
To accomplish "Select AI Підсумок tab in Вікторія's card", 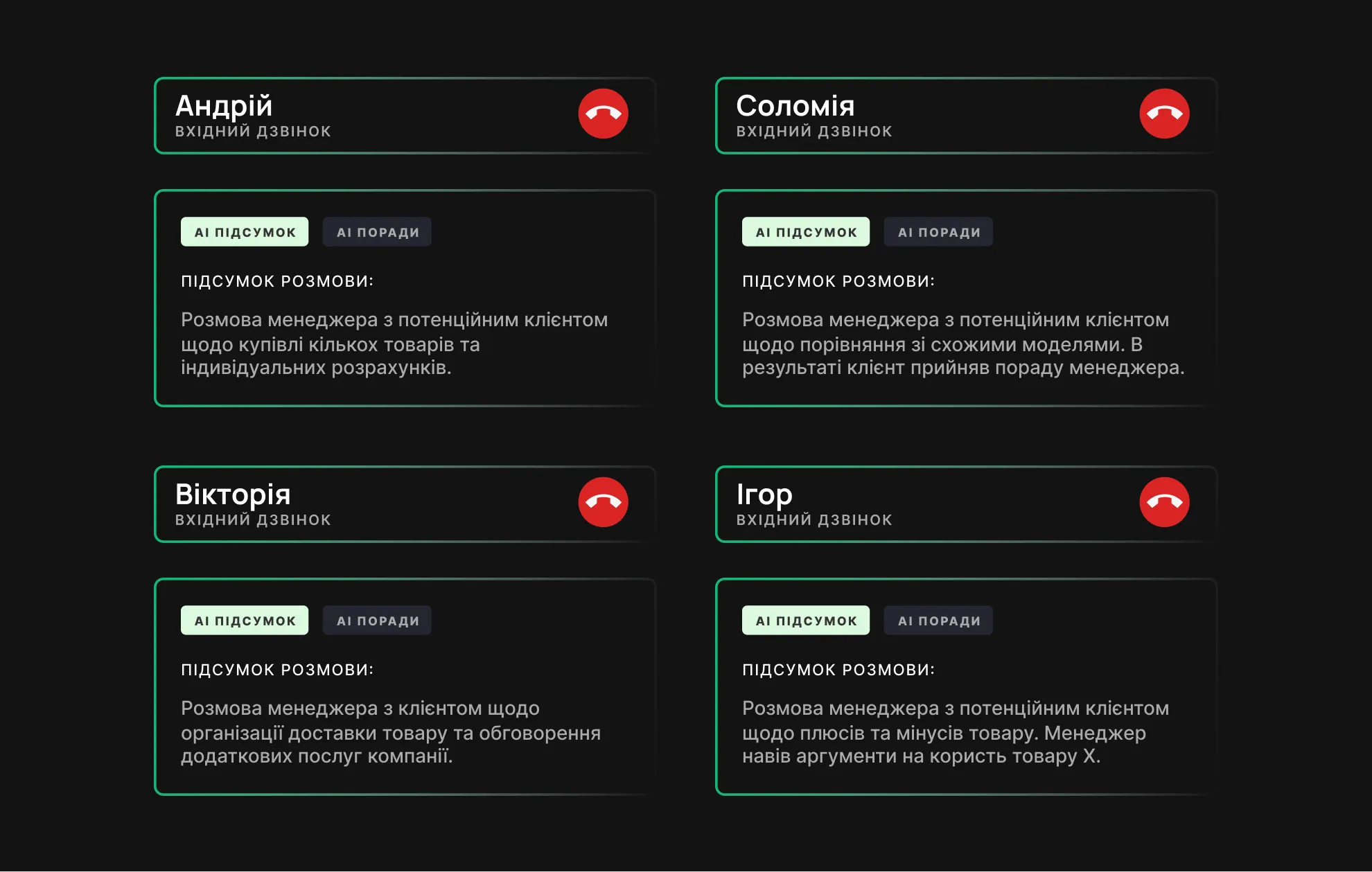I will (x=245, y=621).
